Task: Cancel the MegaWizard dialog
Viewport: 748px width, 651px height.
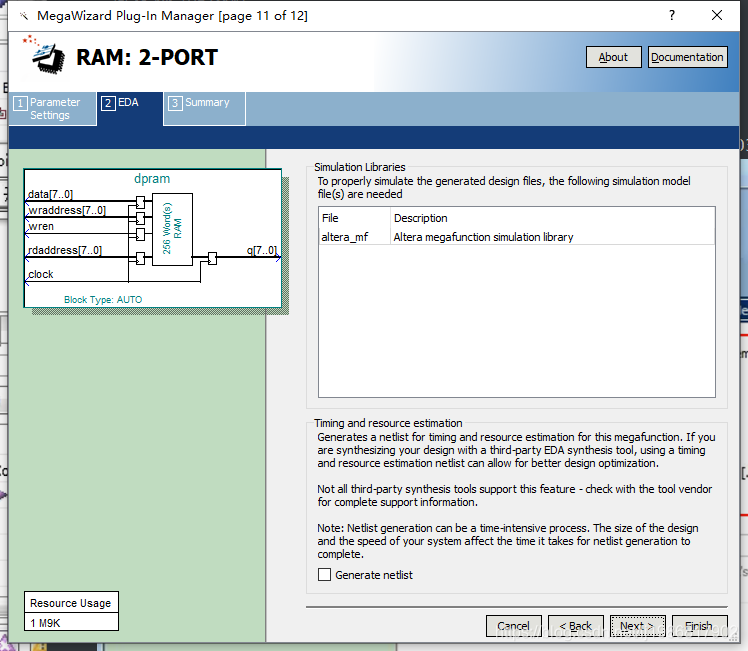Action: 513,626
